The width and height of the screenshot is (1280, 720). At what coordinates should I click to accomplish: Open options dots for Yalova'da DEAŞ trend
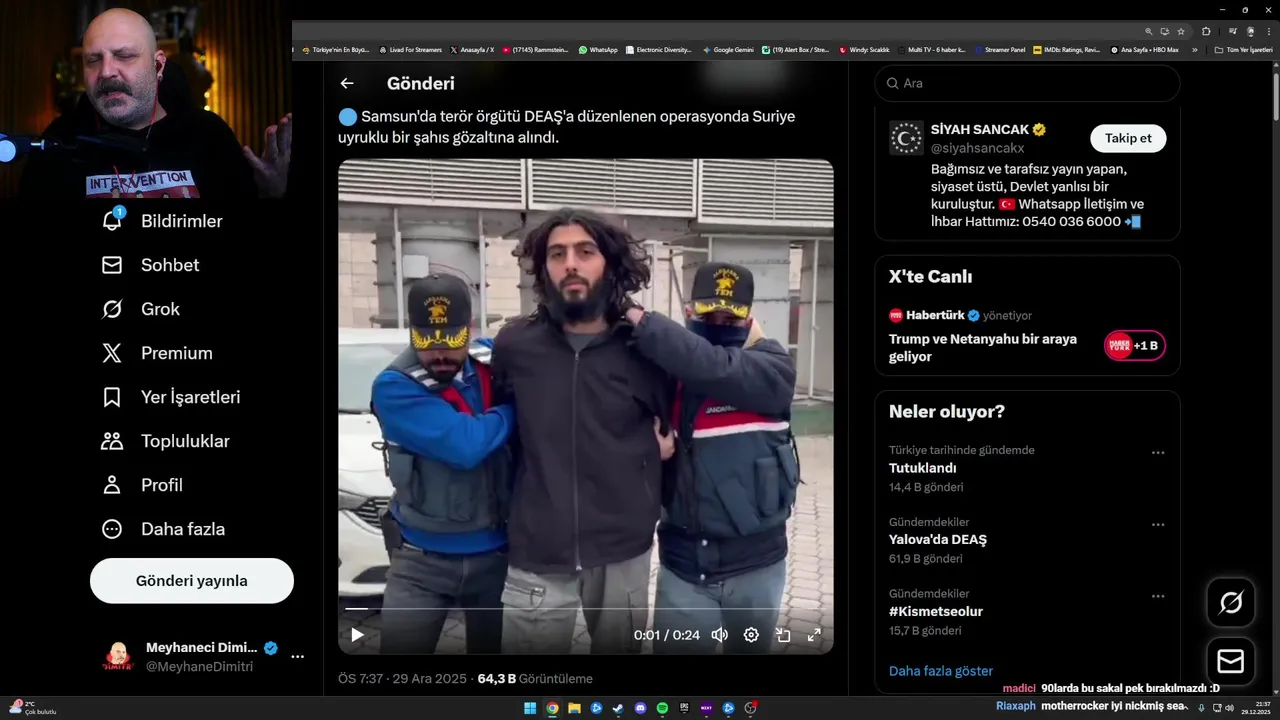pyautogui.click(x=1158, y=525)
